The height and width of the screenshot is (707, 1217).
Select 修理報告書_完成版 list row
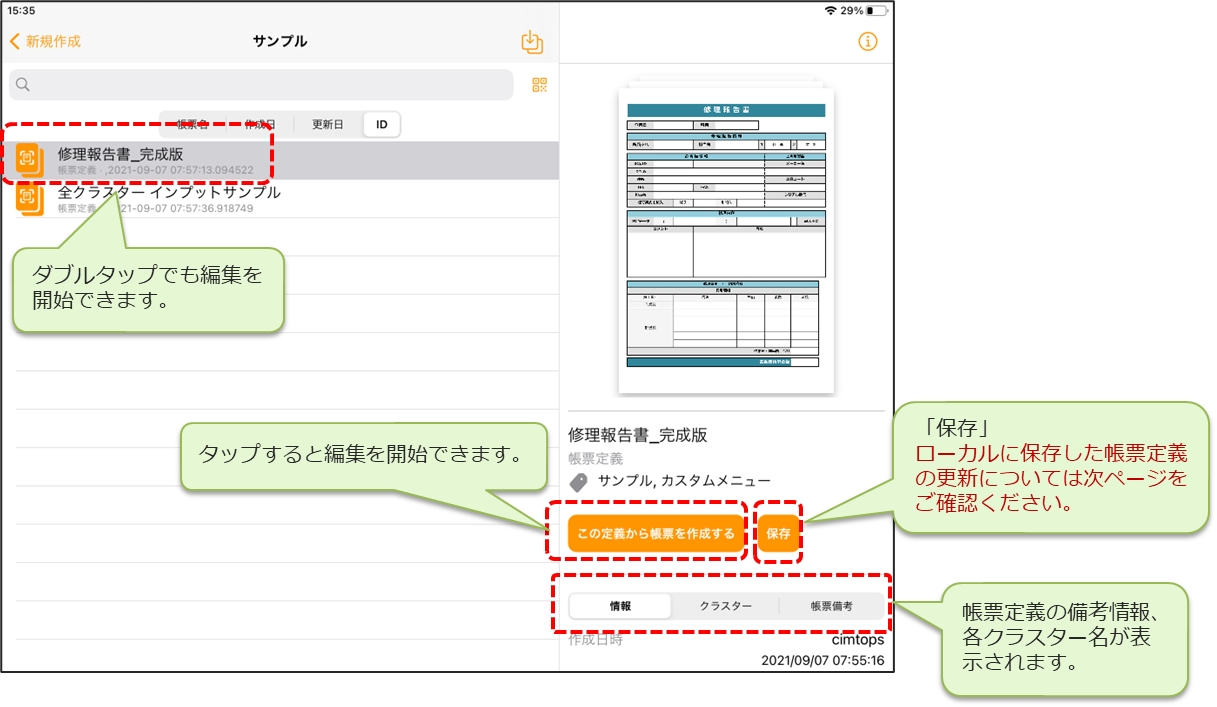click(280, 160)
